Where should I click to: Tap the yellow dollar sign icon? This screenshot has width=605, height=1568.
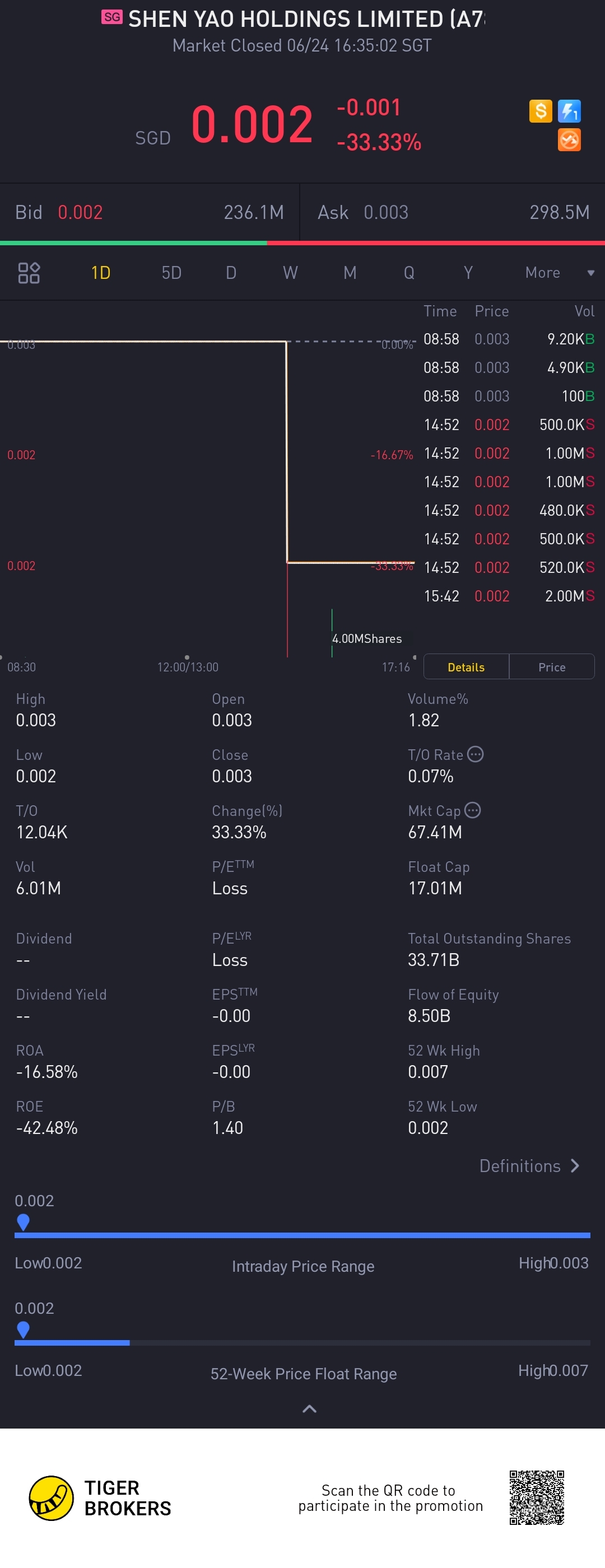pos(540,111)
